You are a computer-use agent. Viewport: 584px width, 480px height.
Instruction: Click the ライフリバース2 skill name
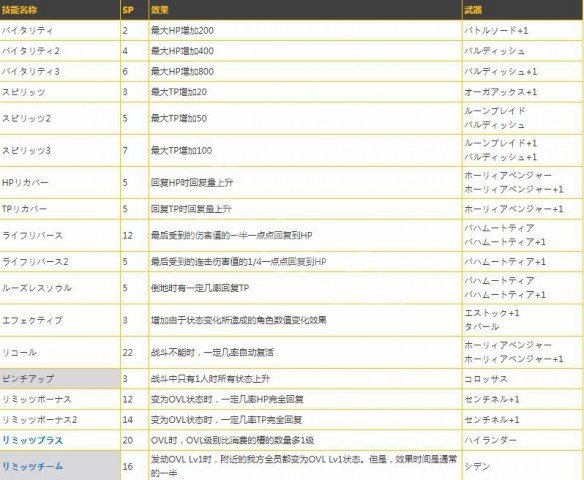[35, 262]
